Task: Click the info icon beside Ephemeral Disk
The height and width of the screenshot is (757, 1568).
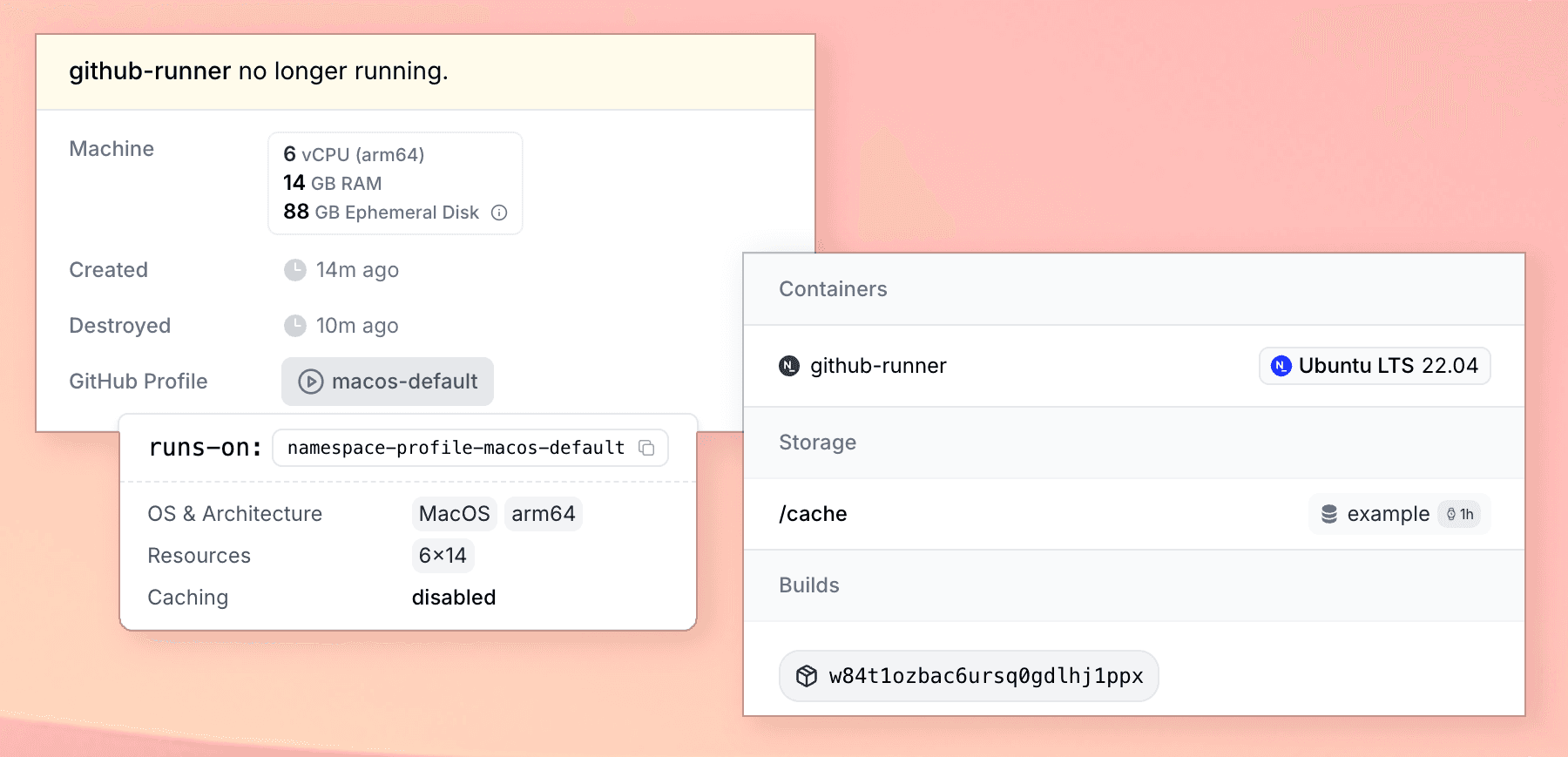Action: pyautogui.click(x=499, y=213)
